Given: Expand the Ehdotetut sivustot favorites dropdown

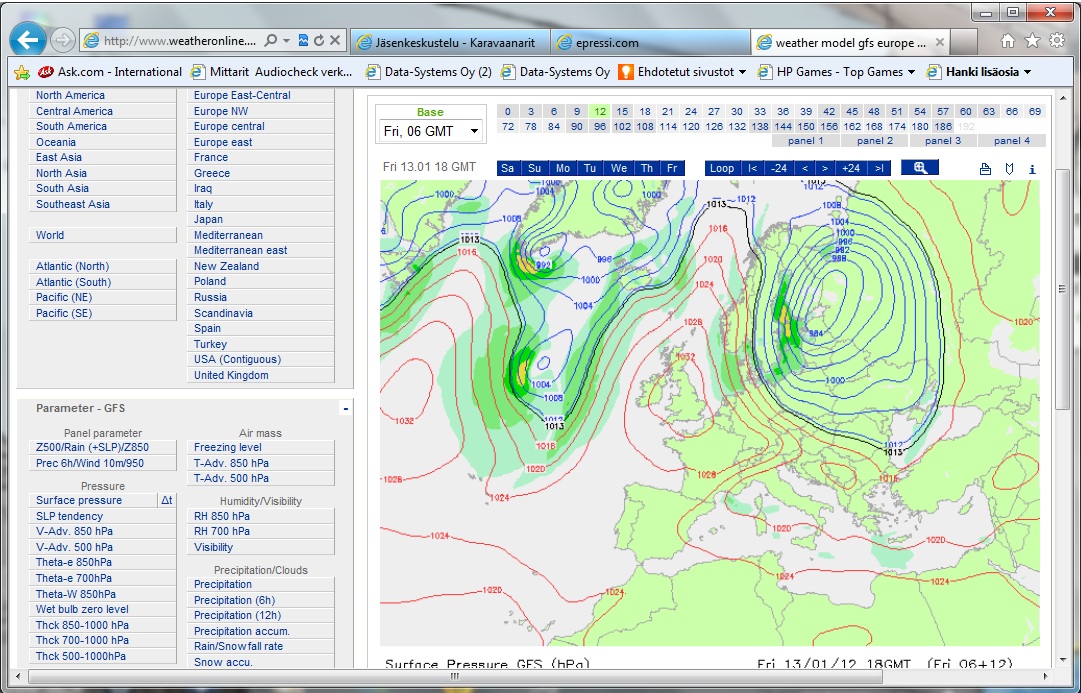Looking at the screenshot, I should (x=741, y=72).
